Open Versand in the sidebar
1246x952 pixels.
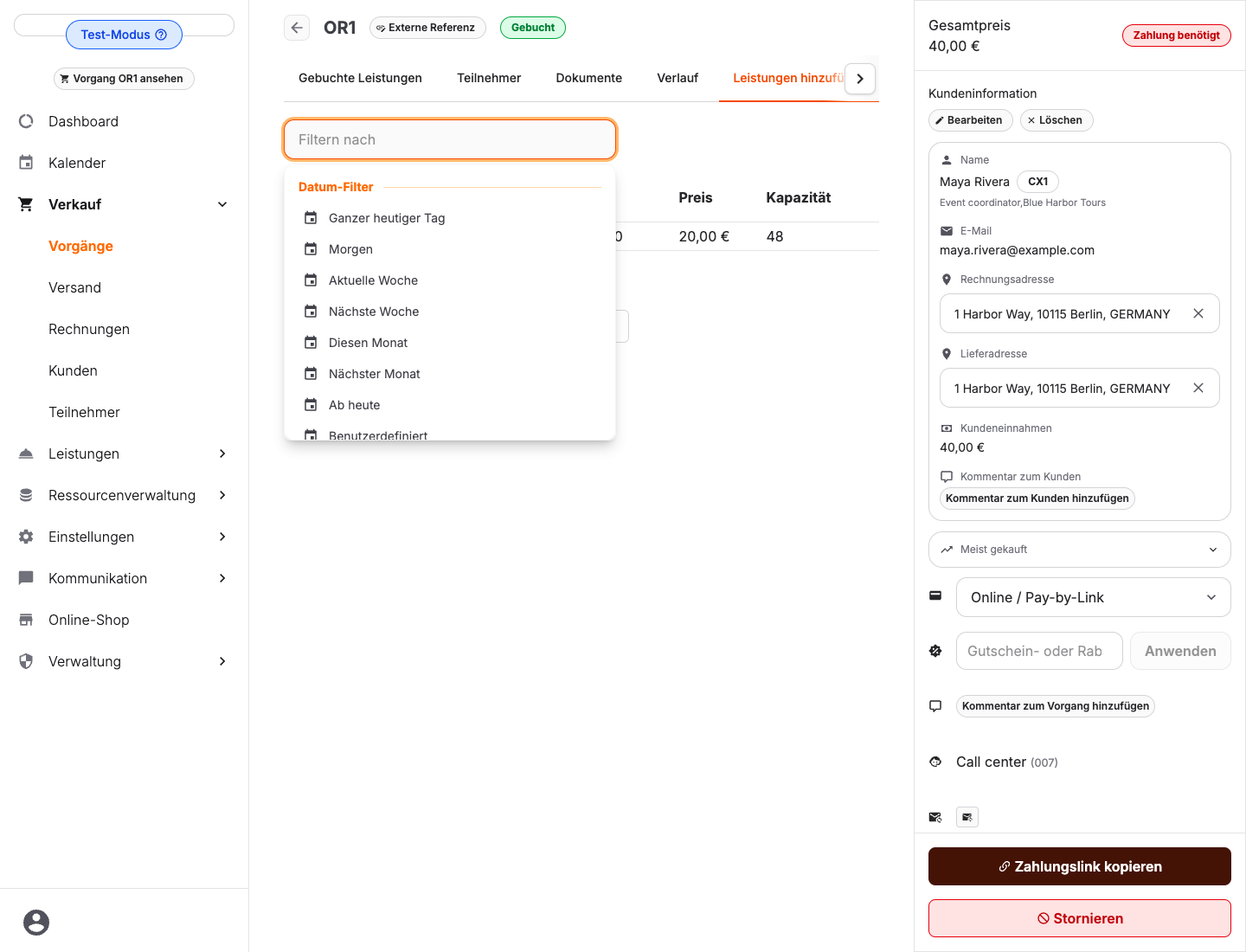click(x=74, y=287)
